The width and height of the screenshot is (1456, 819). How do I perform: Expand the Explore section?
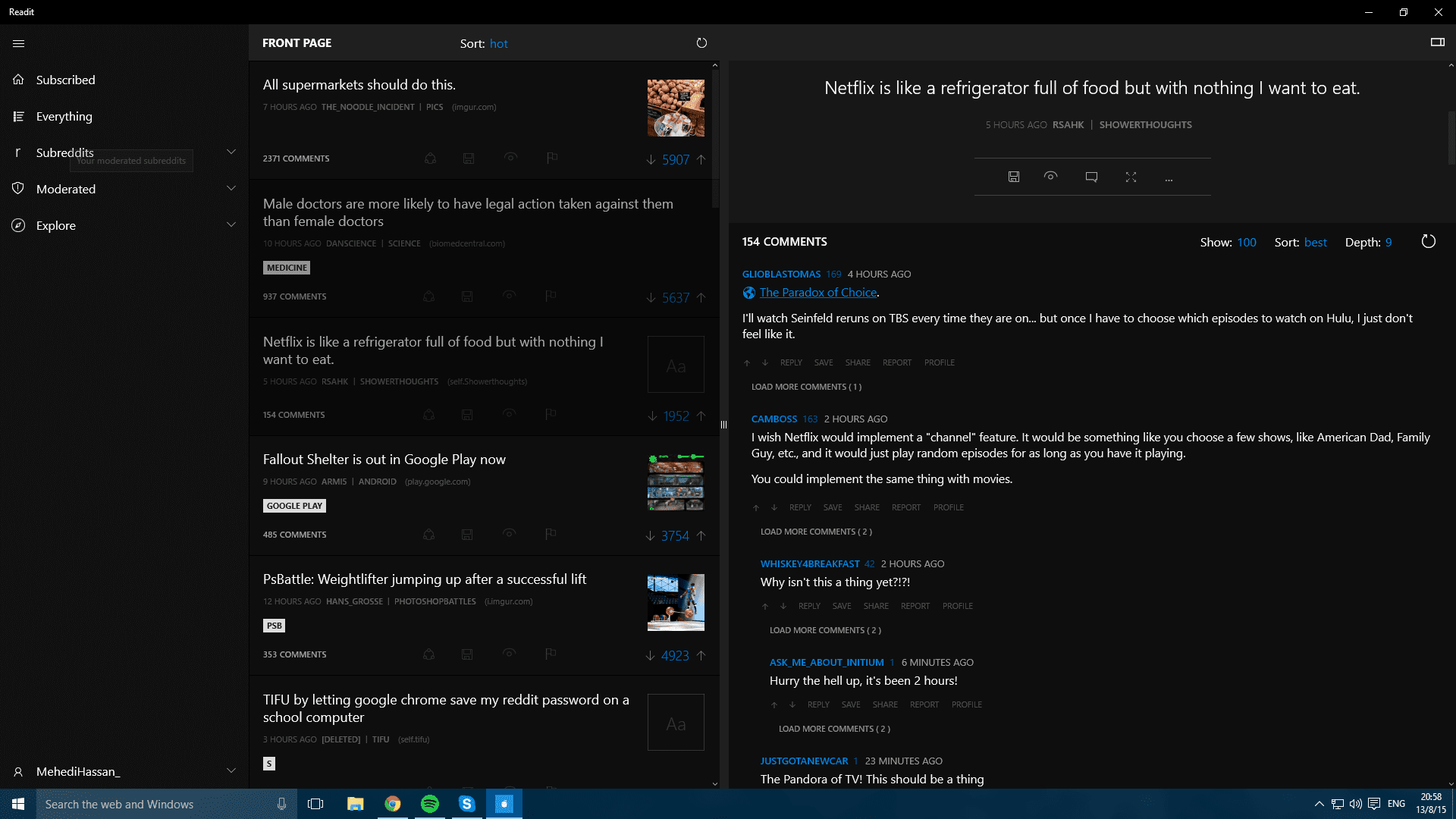click(231, 224)
